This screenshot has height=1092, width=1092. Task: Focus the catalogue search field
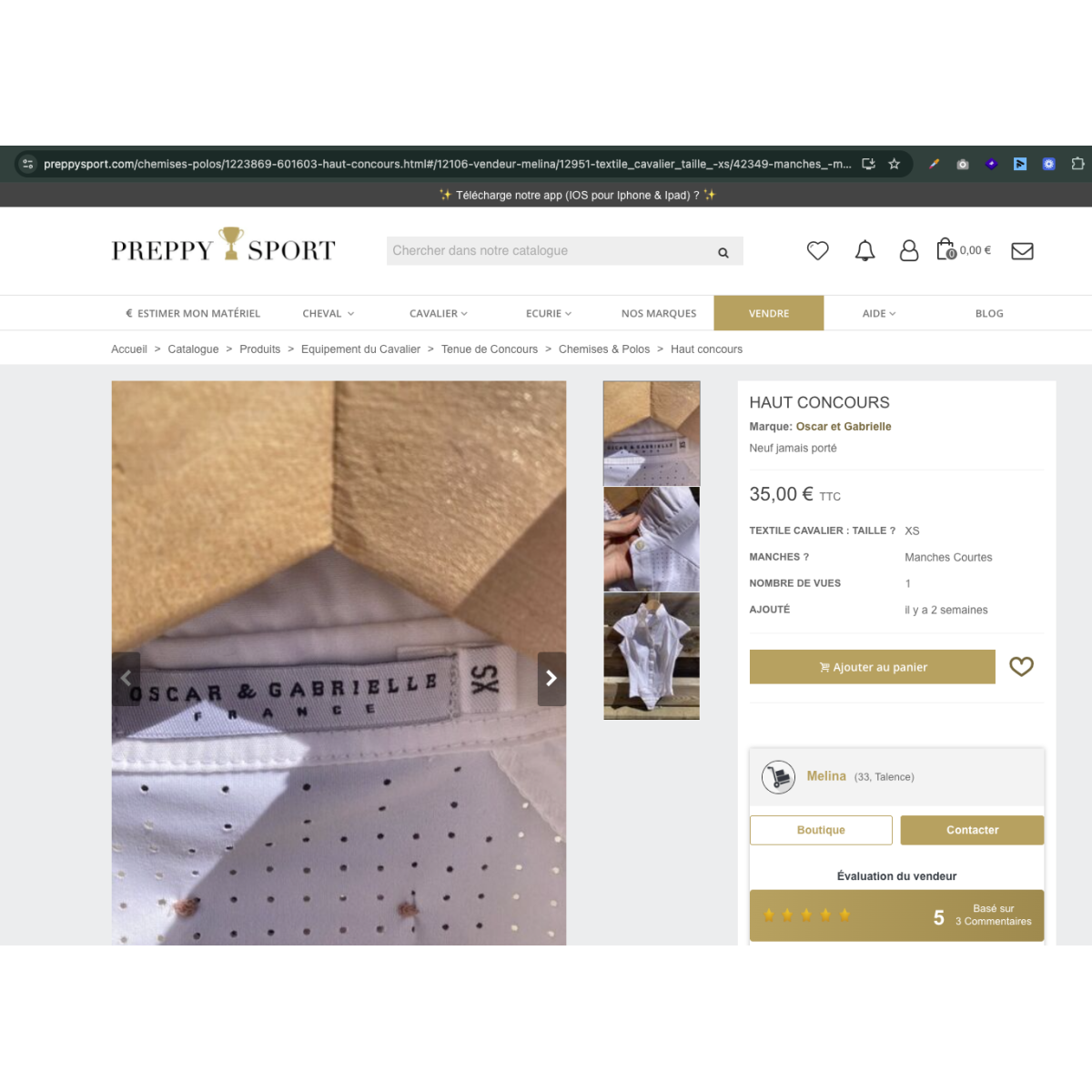point(551,251)
